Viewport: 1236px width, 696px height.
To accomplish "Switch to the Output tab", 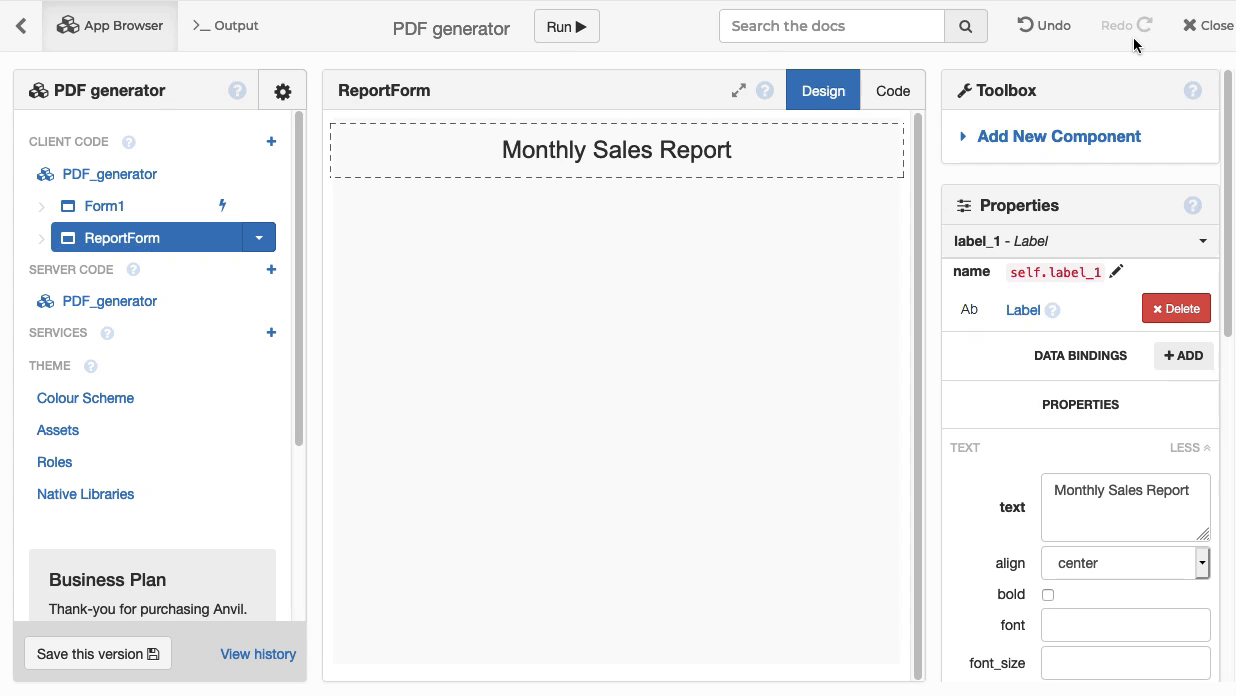I will 225,26.
